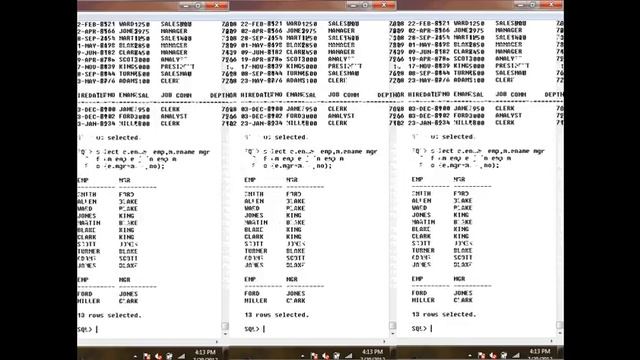Click '13 rows selected.' text in right window
This screenshot has height=360, width=640.
(444, 314)
